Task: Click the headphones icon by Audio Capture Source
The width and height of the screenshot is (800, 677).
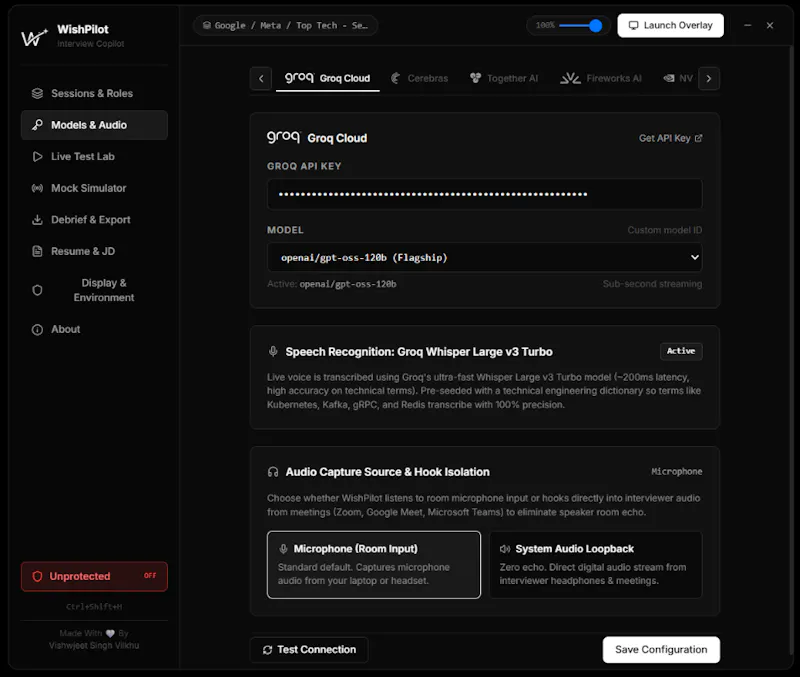Action: click(273, 472)
